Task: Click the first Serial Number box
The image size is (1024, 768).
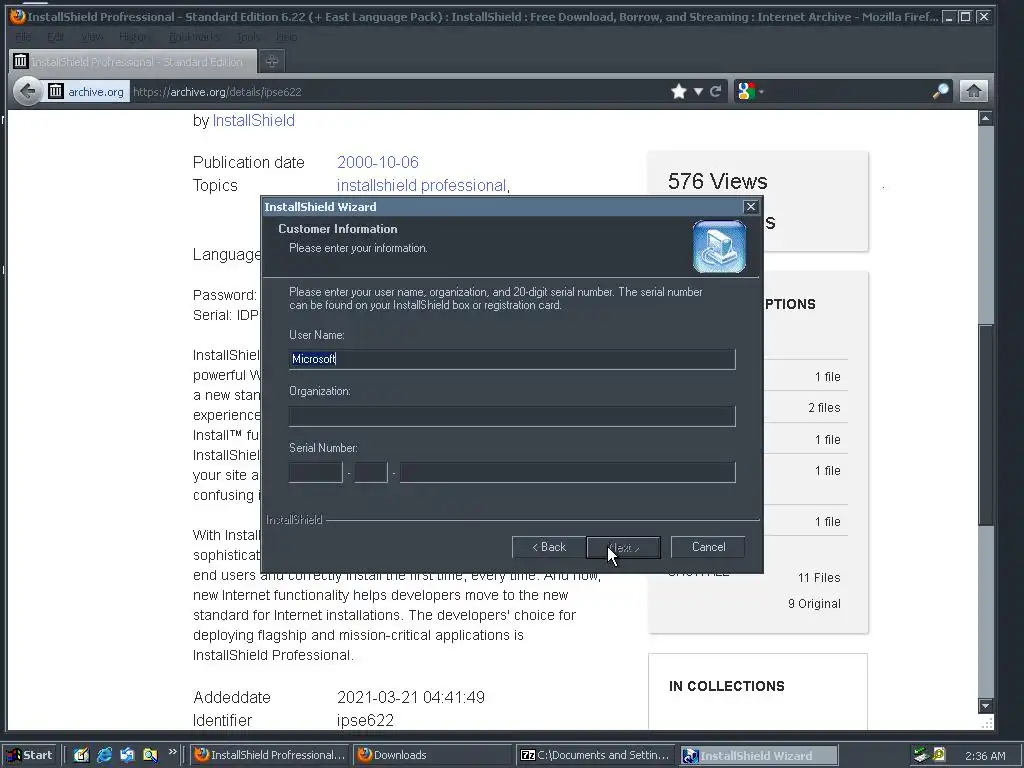Action: (x=315, y=472)
